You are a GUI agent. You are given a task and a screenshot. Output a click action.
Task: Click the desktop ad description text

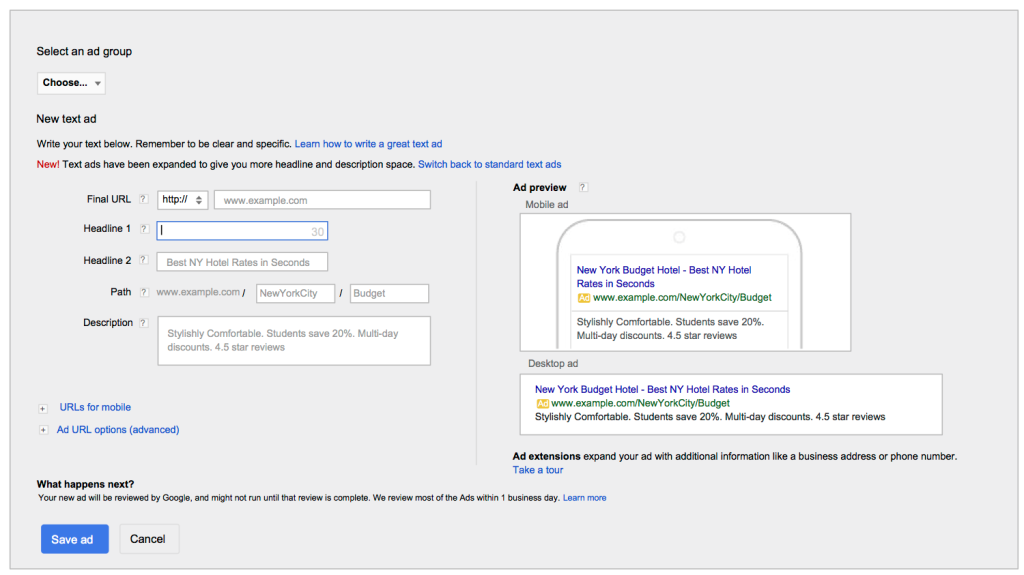click(x=710, y=417)
